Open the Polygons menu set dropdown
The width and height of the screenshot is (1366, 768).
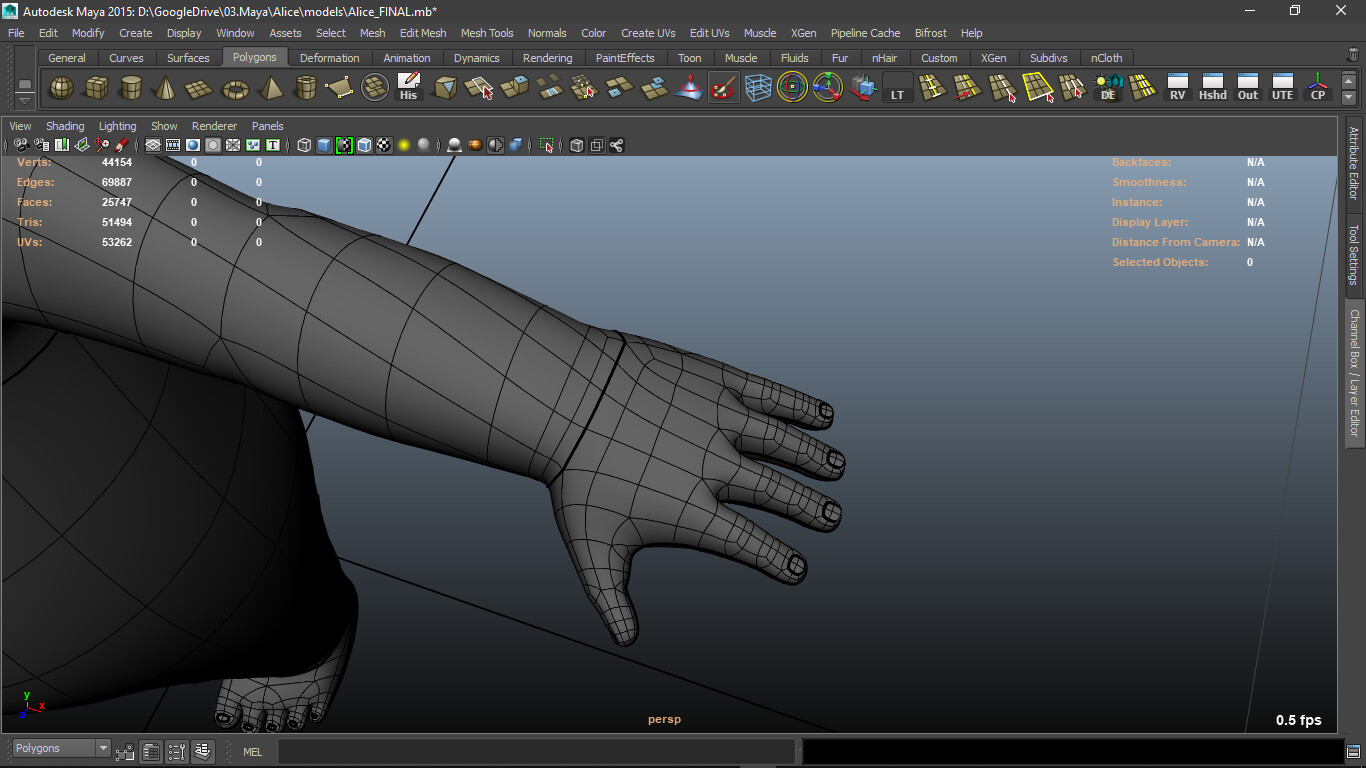coord(61,748)
